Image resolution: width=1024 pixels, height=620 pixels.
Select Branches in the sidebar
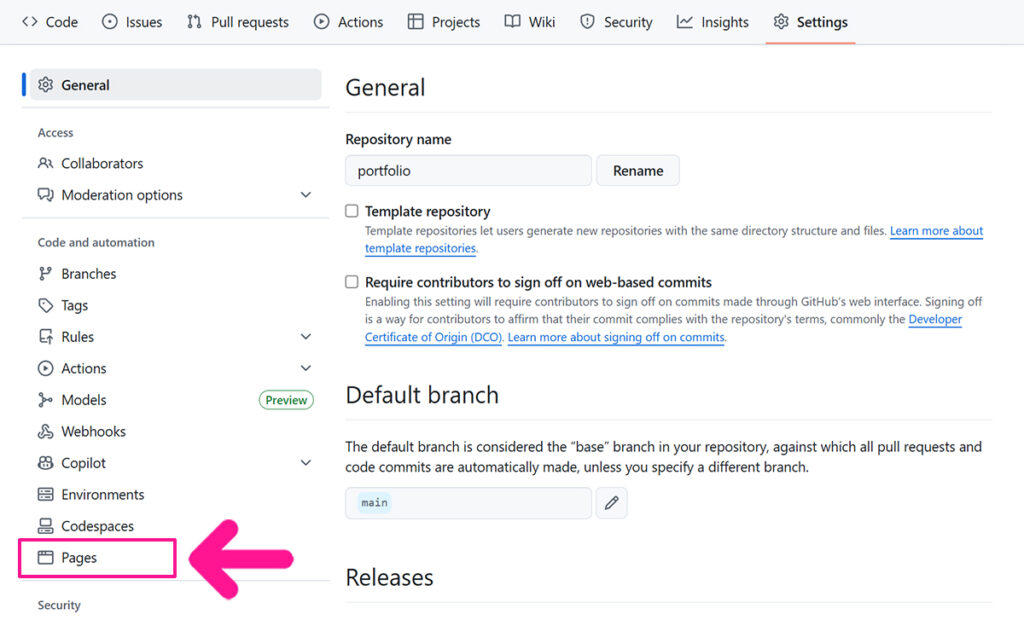coord(88,274)
